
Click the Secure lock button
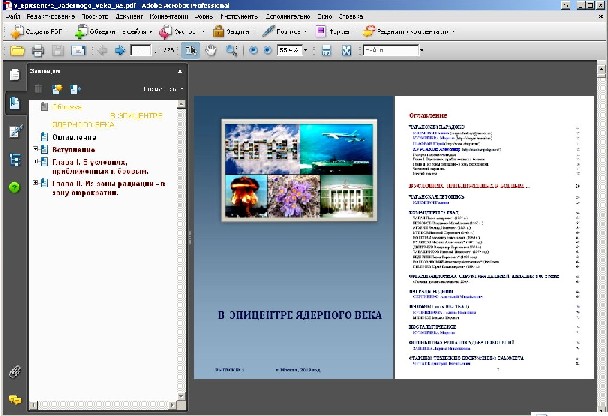[x=230, y=30]
